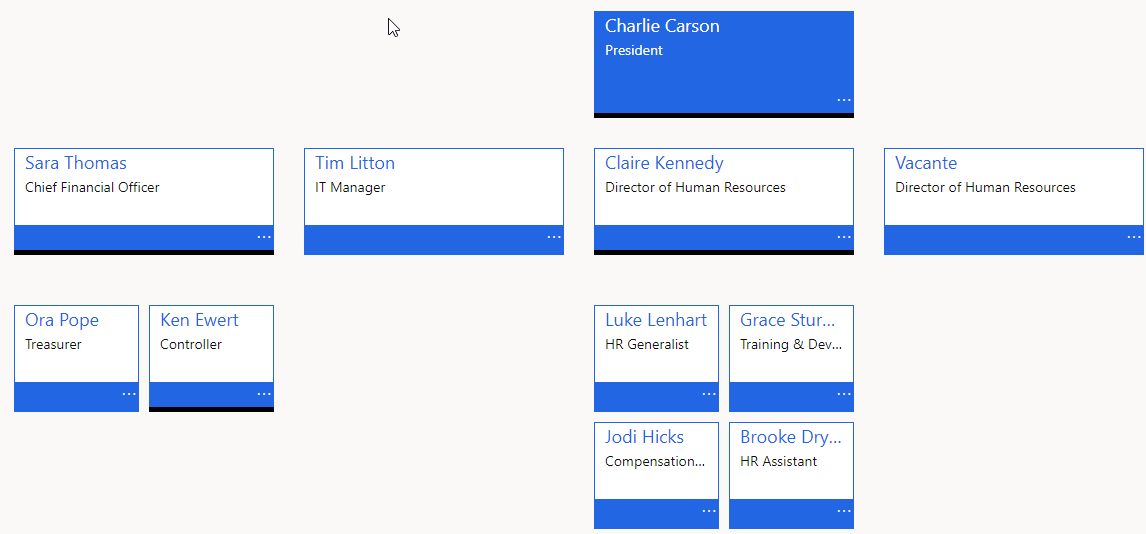Viewport: 1146px width, 534px height.
Task: Show more options on Vacante card
Action: pos(1134,237)
